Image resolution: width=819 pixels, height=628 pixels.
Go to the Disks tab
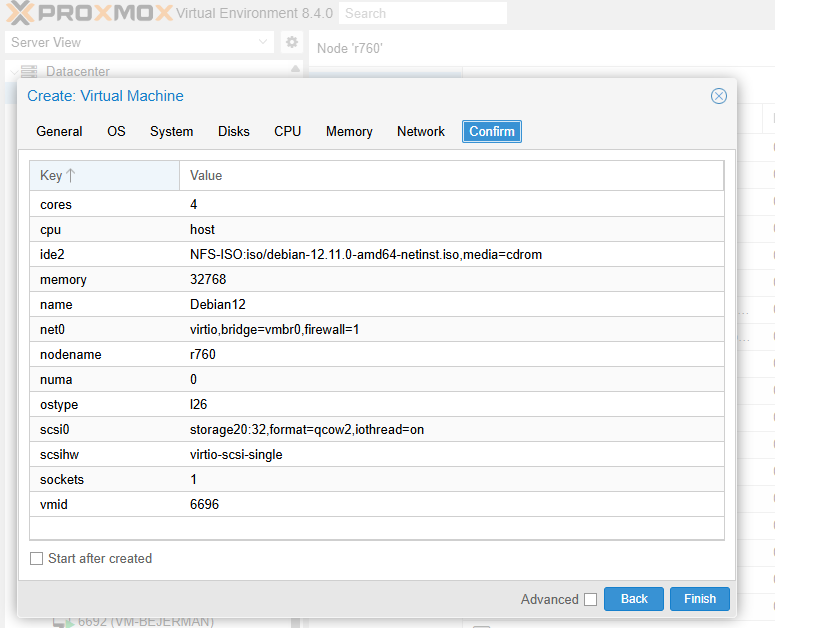coord(233,132)
